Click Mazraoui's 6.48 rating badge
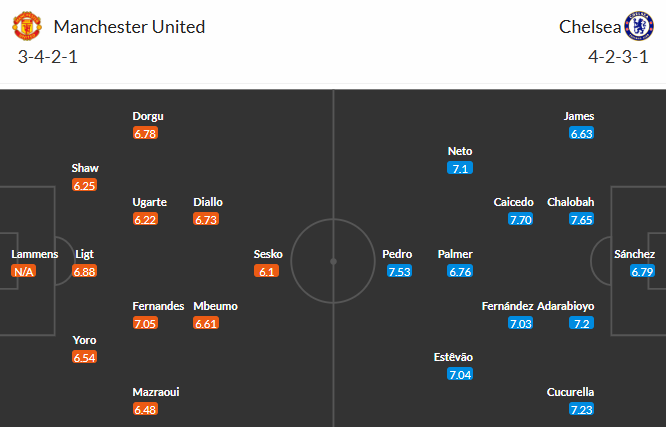666x427 pixels. click(146, 410)
